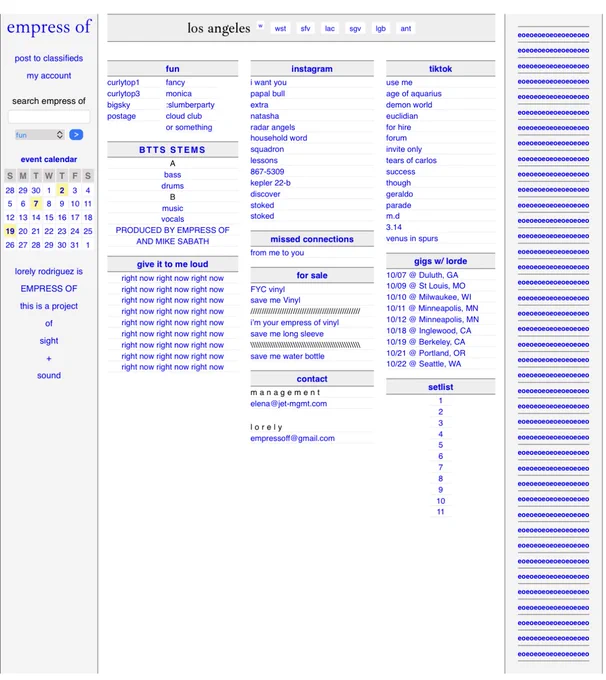The width and height of the screenshot is (606, 680).
Task: Open 'save me water bottle' listing
Action: [x=287, y=356]
